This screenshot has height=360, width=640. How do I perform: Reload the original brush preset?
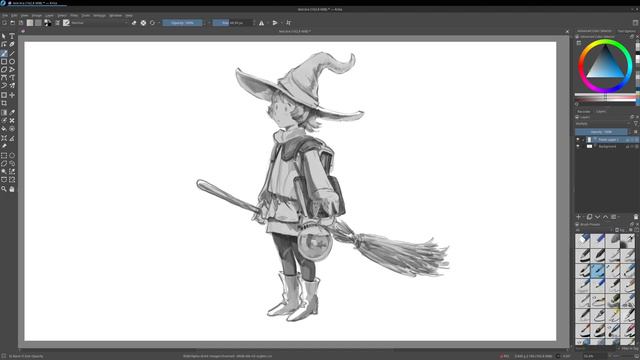pyautogui.click(x=152, y=23)
